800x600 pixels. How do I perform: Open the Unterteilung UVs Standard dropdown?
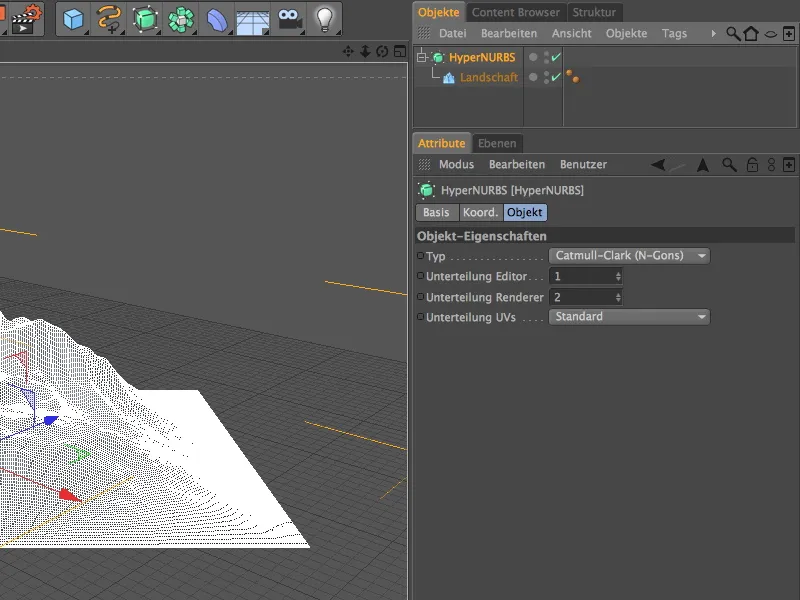click(x=629, y=317)
